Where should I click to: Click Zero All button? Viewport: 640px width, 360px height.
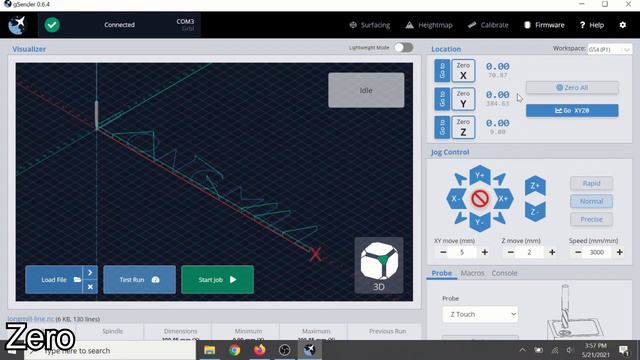tap(572, 87)
